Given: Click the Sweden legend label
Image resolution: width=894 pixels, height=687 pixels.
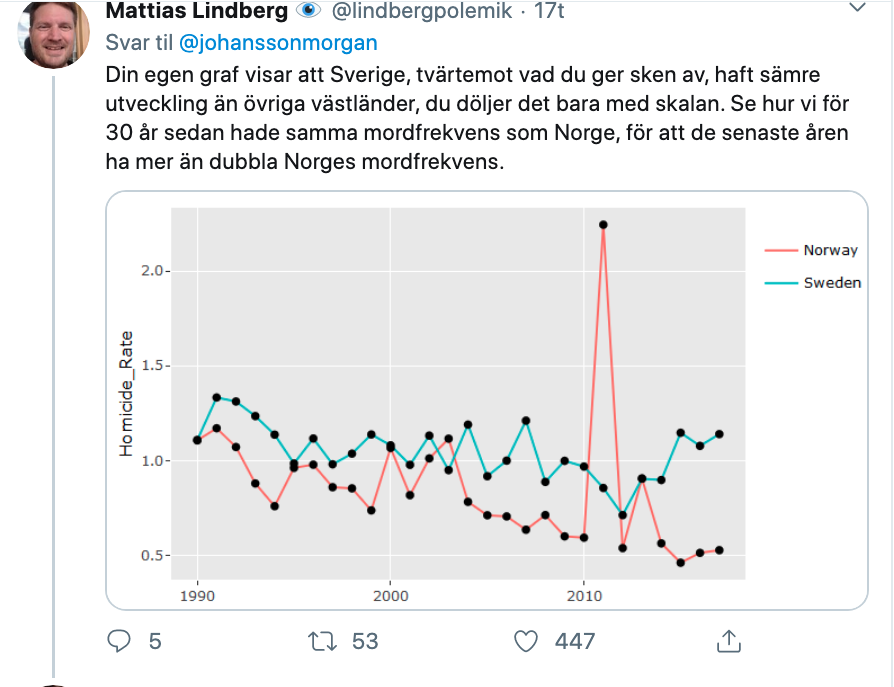Looking at the screenshot, I should [832, 283].
